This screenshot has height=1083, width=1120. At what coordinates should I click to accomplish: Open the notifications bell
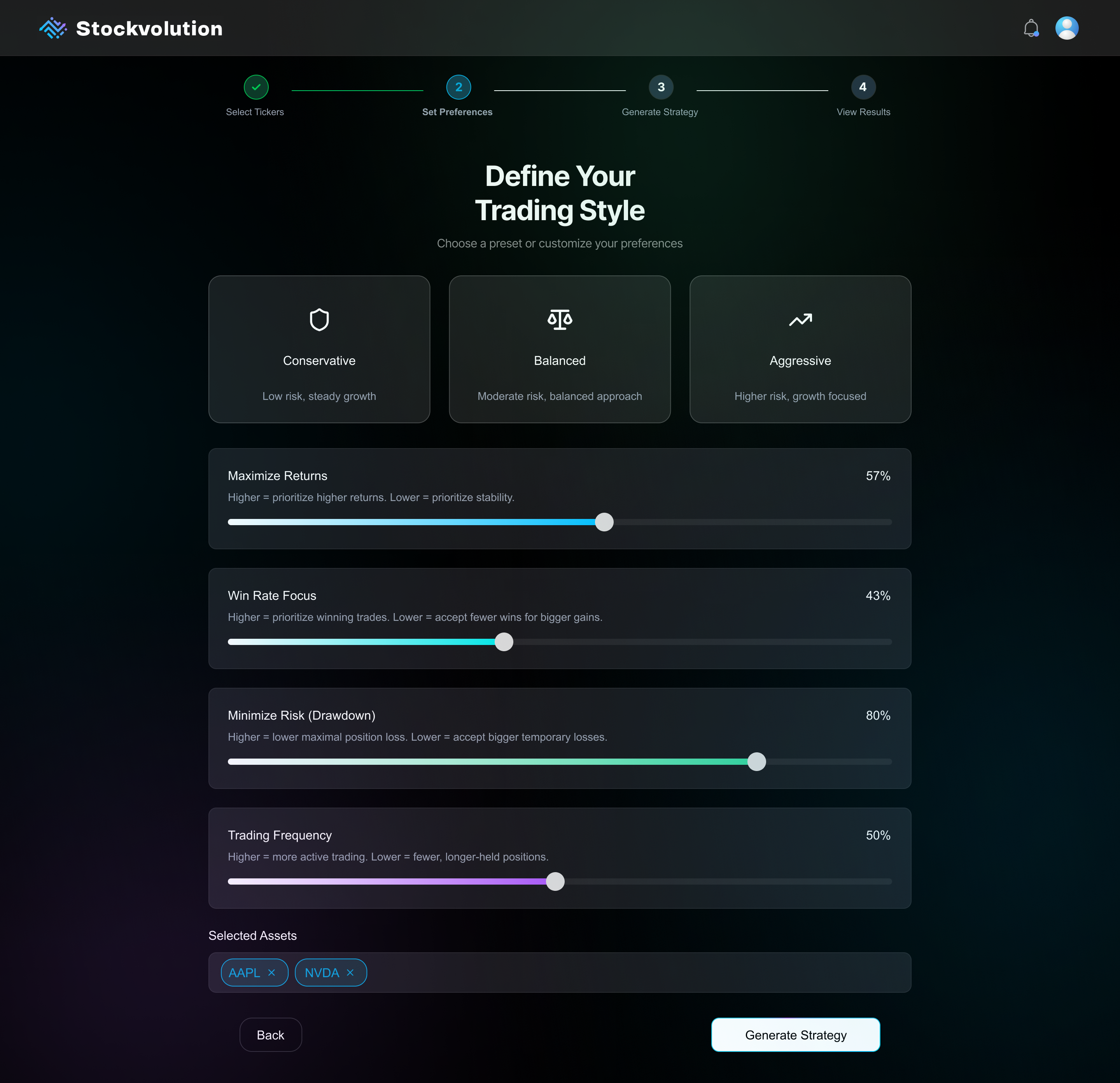(x=1031, y=28)
